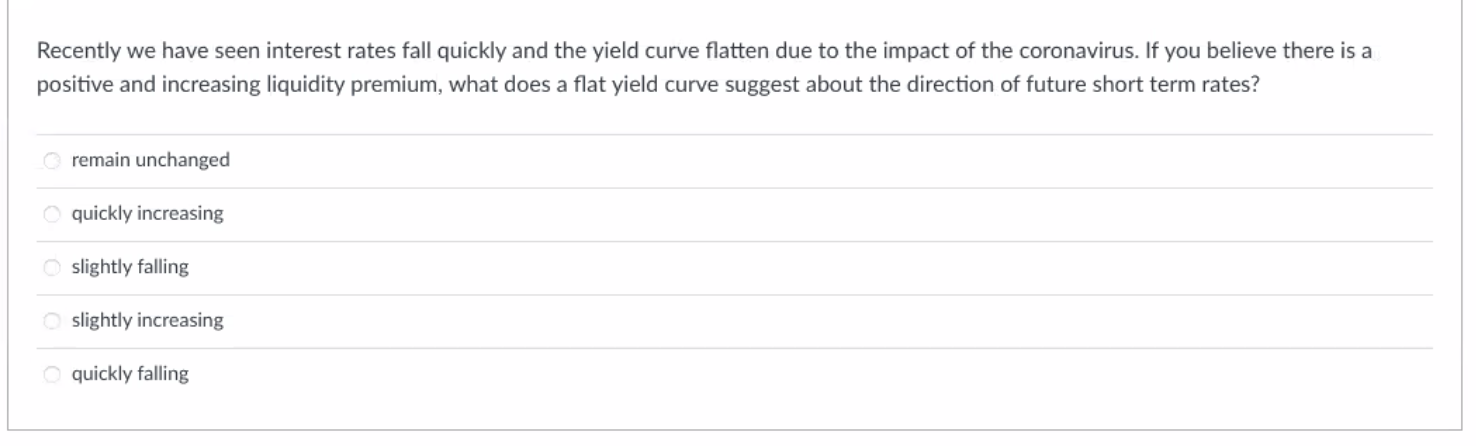
Task: Select the 'quickly falling' radio button
Action: (52, 376)
